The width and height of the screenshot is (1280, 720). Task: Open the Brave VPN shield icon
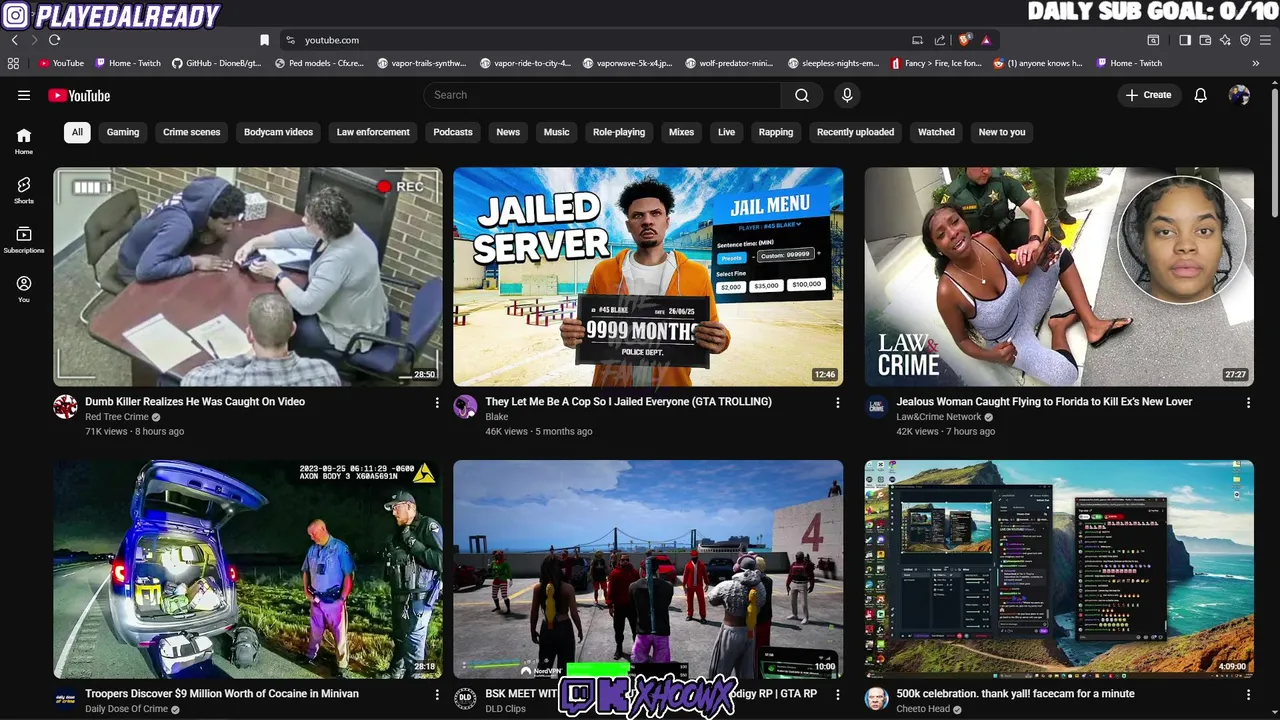click(x=1245, y=40)
